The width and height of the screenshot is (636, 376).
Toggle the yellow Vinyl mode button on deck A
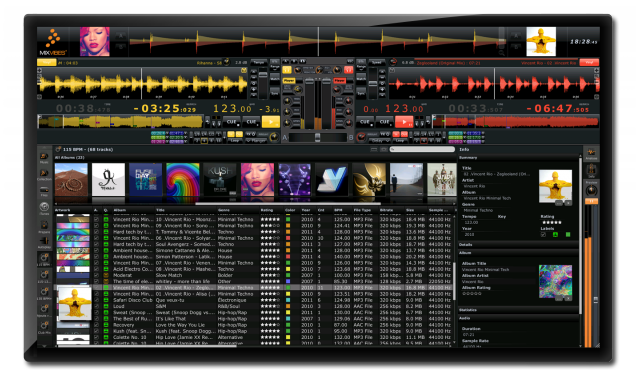point(47,62)
